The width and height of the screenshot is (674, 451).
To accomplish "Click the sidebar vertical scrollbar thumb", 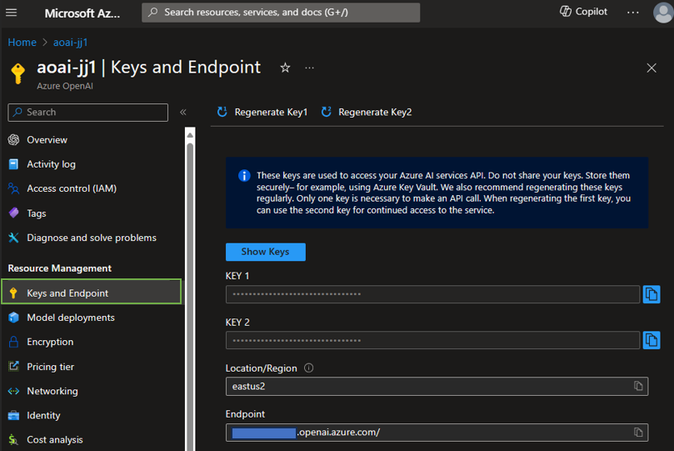I will tap(190, 297).
